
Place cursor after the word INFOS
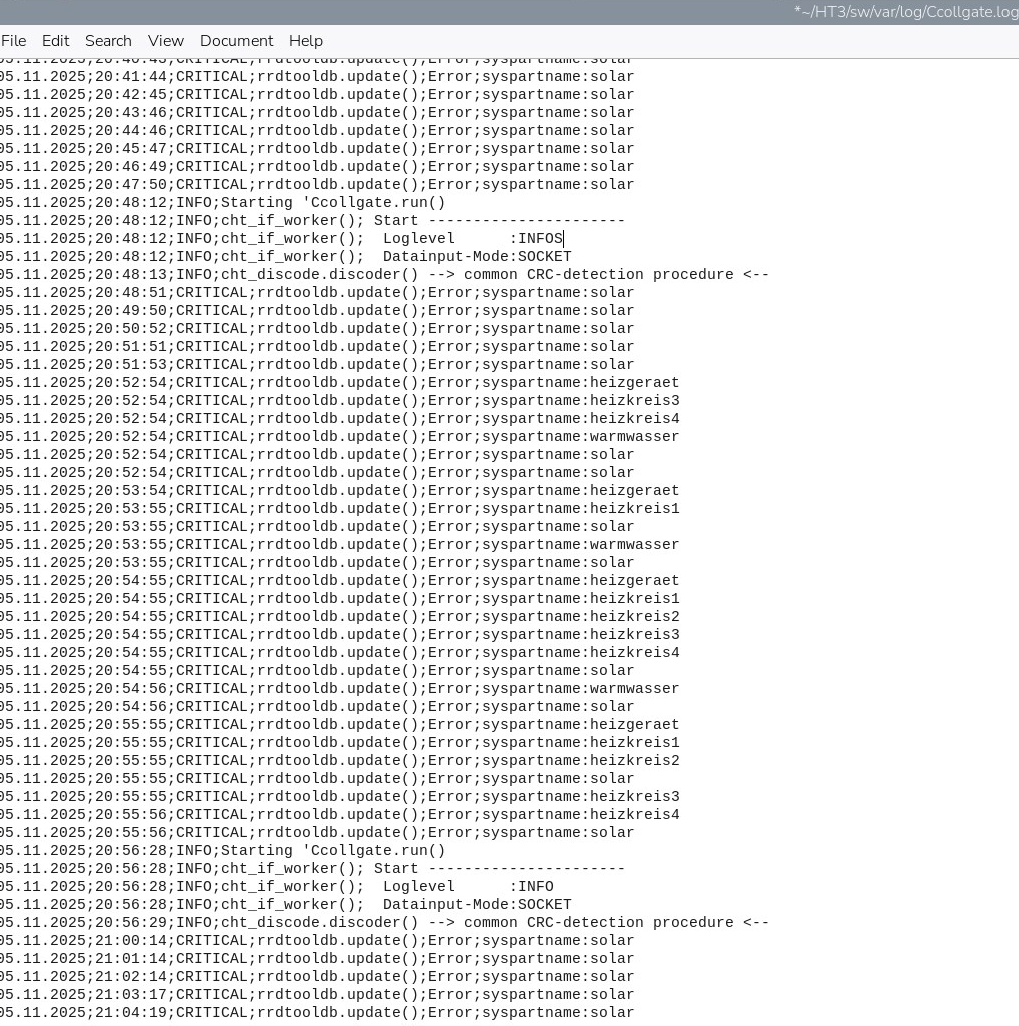pyautogui.click(x=564, y=239)
